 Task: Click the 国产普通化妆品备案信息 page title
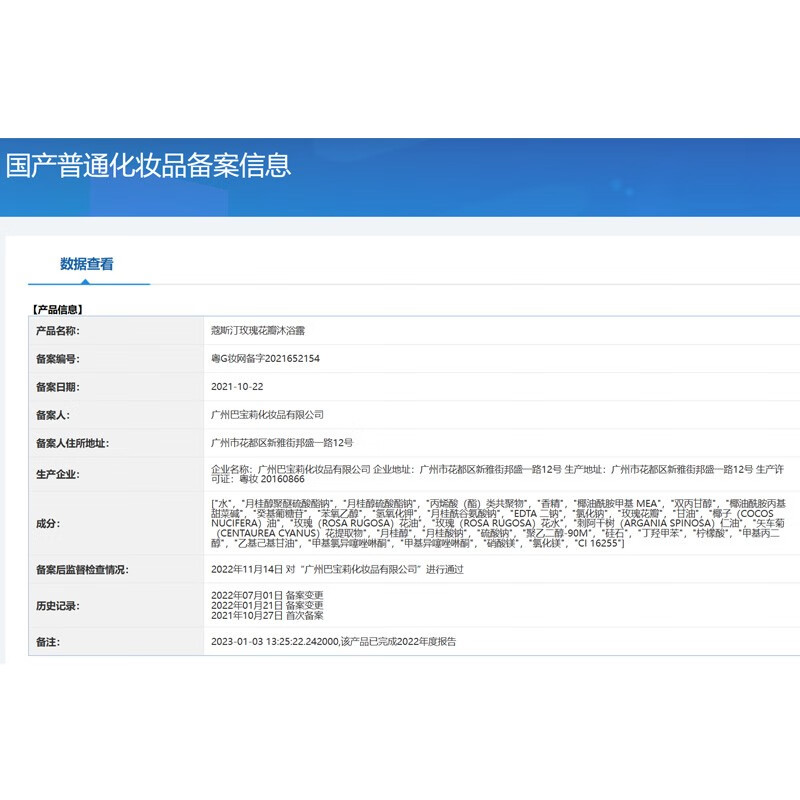(148, 166)
